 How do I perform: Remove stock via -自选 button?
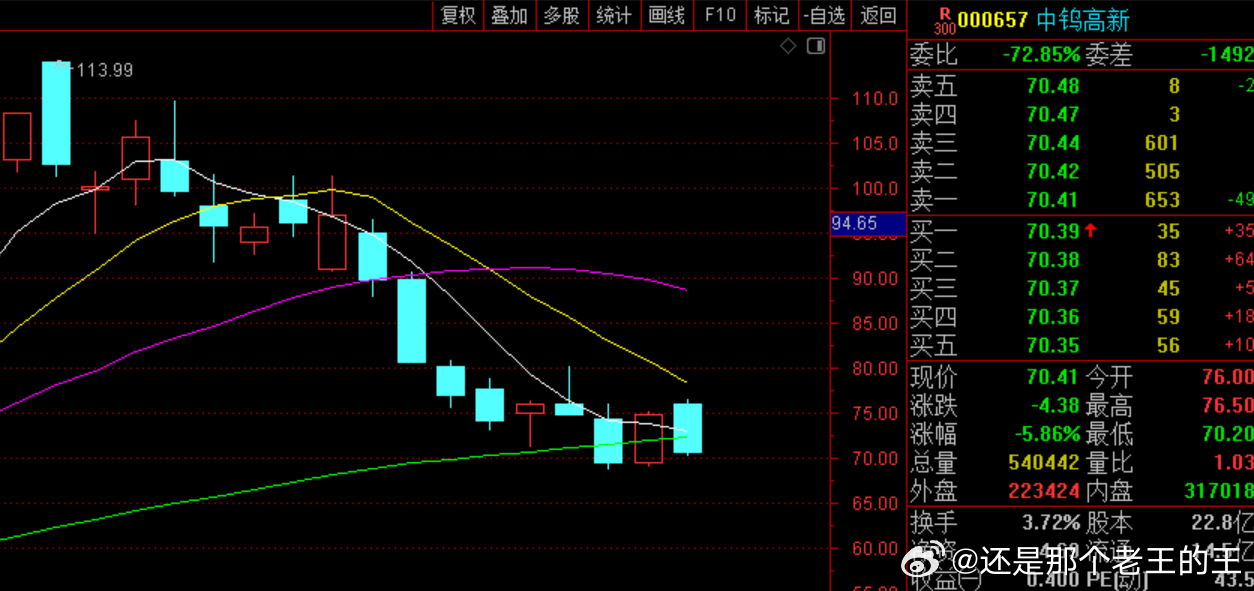tap(824, 14)
